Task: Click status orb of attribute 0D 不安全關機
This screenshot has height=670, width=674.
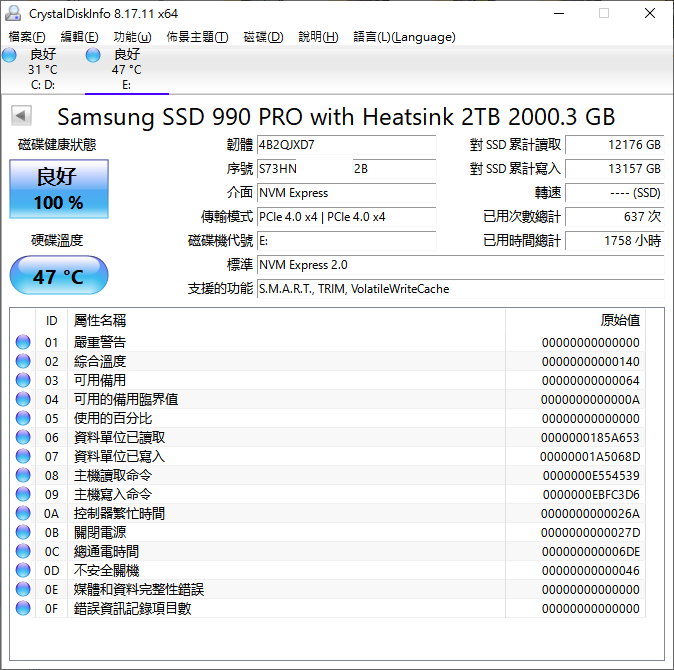Action: pyautogui.click(x=23, y=570)
